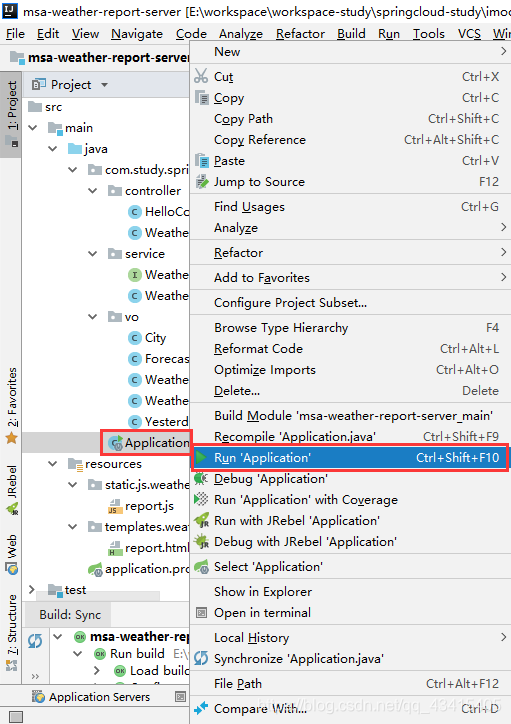Click the HelloCo... class in controller
511x724 pixels.
(x=159, y=211)
